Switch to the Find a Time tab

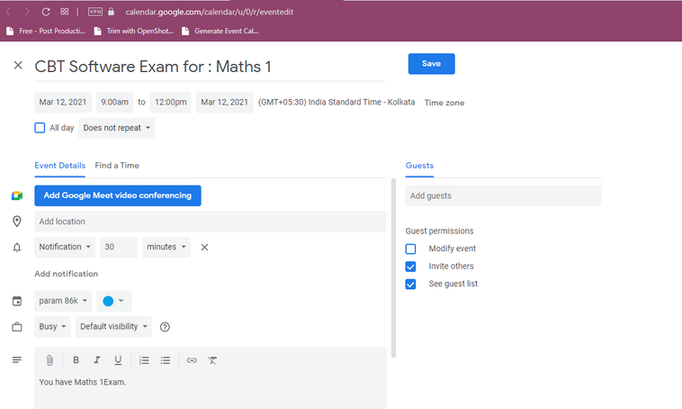[117, 165]
